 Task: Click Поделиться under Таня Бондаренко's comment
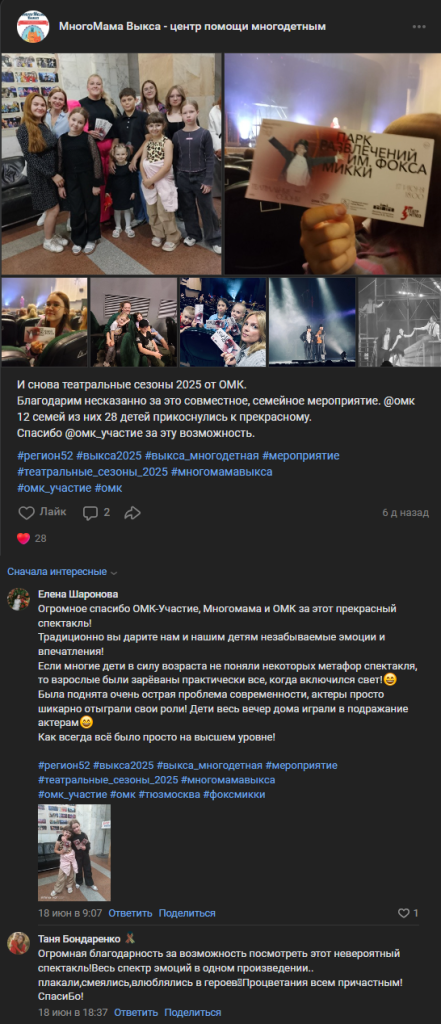pyautogui.click(x=193, y=1012)
